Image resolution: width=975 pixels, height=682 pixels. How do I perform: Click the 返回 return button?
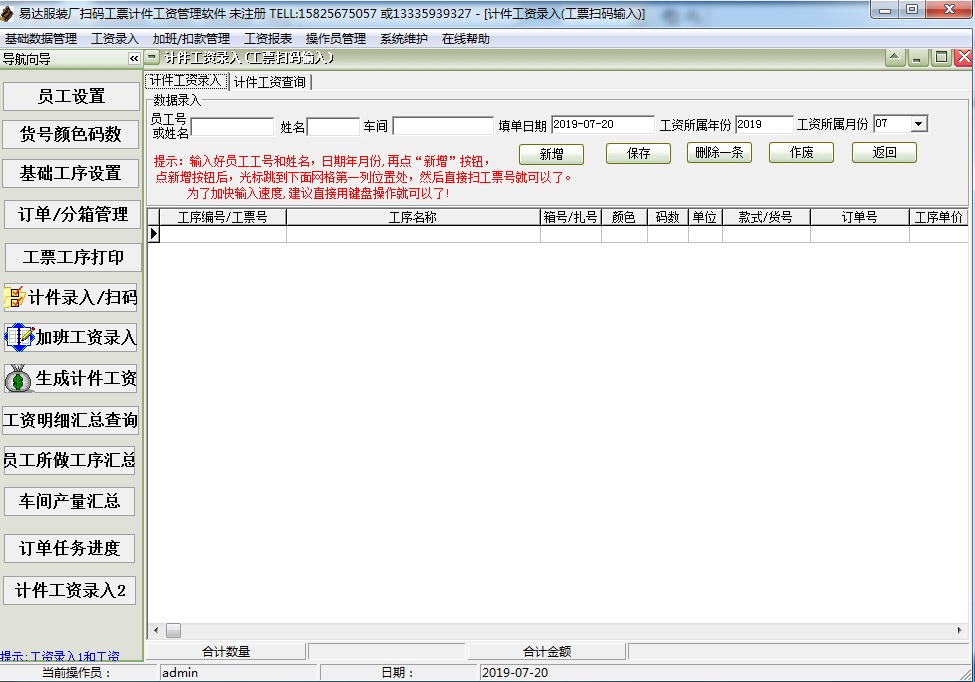(x=883, y=154)
